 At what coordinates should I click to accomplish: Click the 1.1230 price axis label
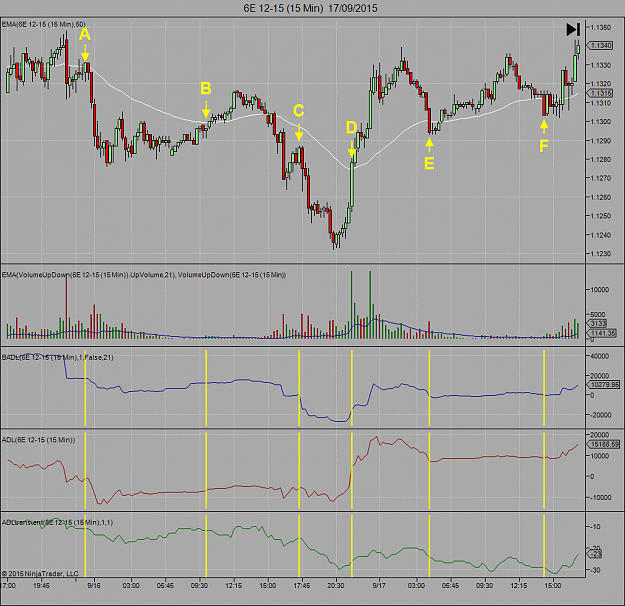(x=600, y=254)
